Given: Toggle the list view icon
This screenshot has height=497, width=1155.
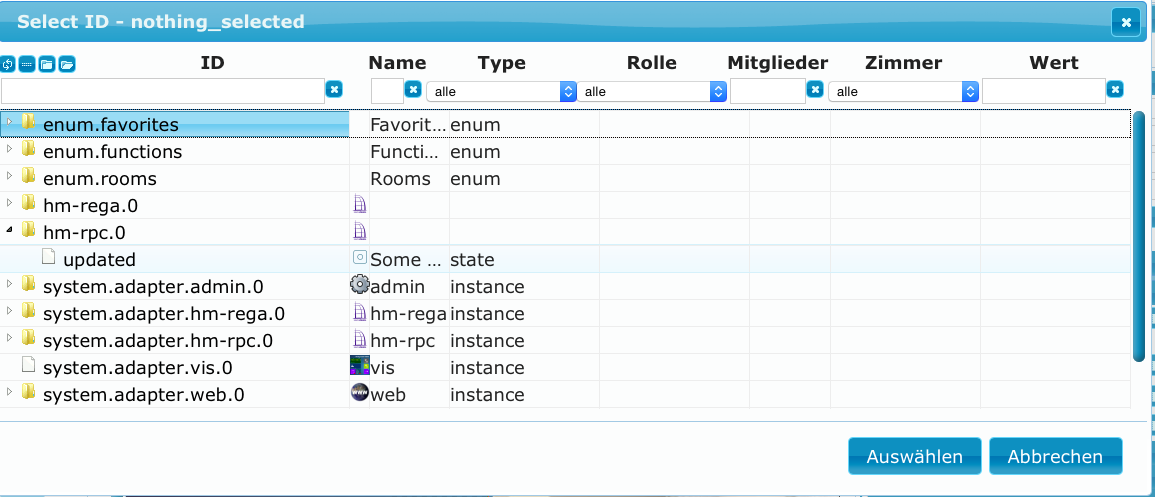Looking at the screenshot, I should click(27, 64).
